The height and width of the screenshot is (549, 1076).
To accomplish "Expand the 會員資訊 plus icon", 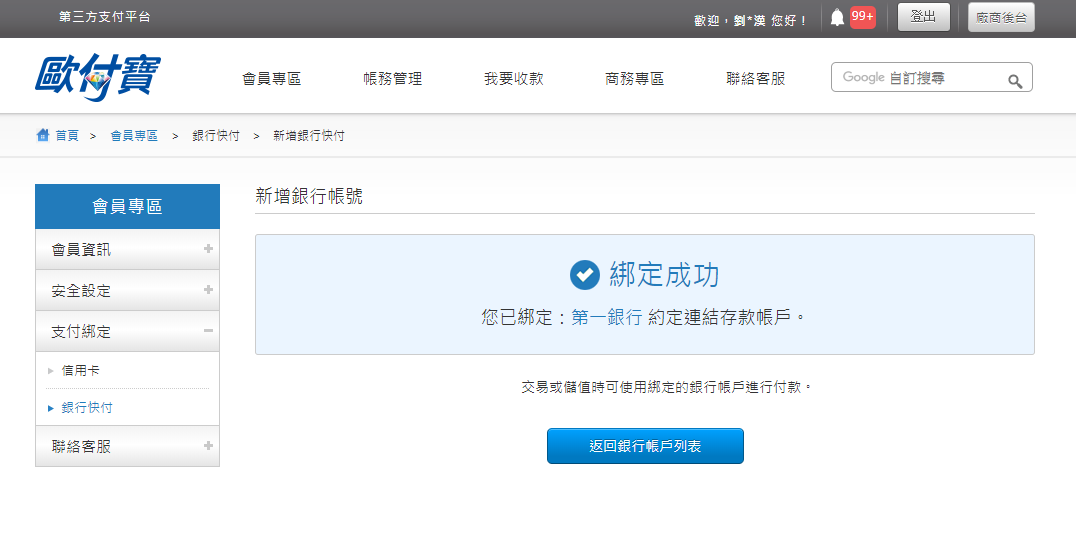I will coord(208,248).
